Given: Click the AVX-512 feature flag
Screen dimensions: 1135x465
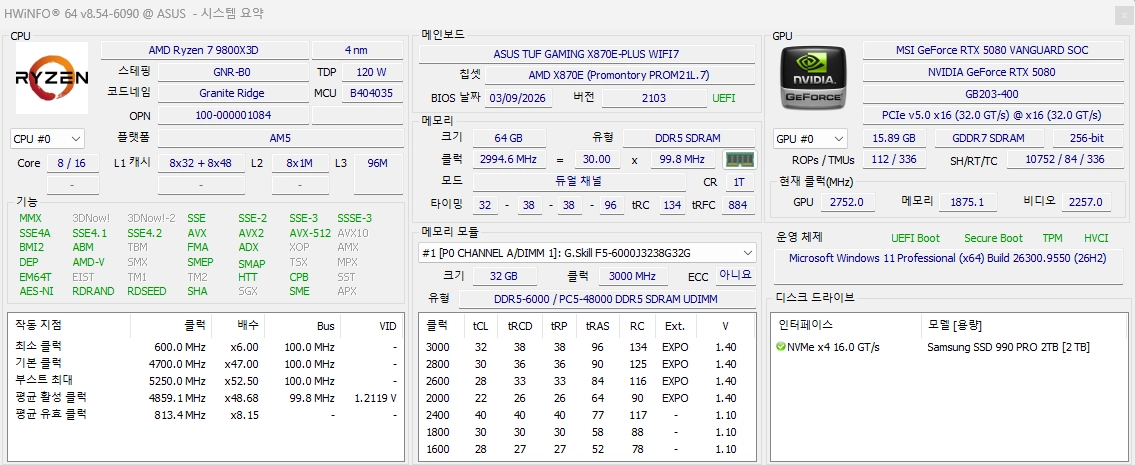Looking at the screenshot, I should [310, 233].
